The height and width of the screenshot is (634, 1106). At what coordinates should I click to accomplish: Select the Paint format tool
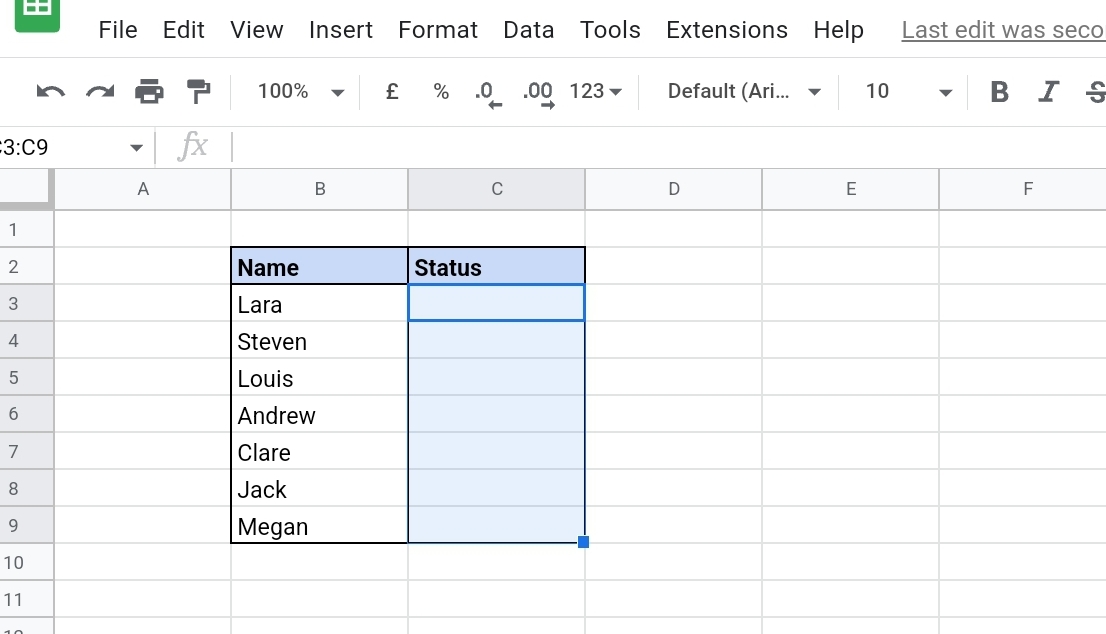[198, 91]
